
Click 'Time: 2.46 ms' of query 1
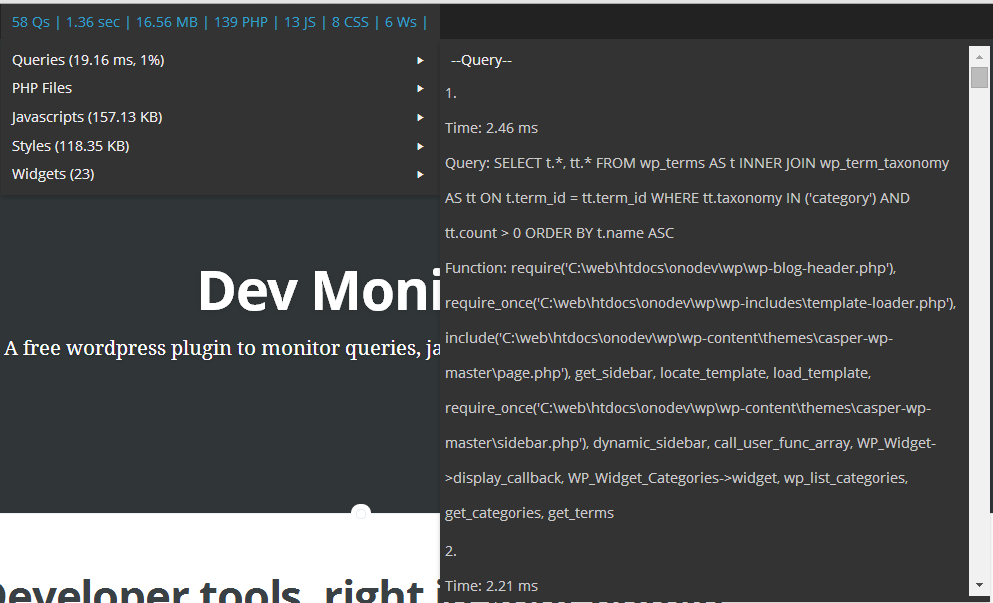coord(491,128)
